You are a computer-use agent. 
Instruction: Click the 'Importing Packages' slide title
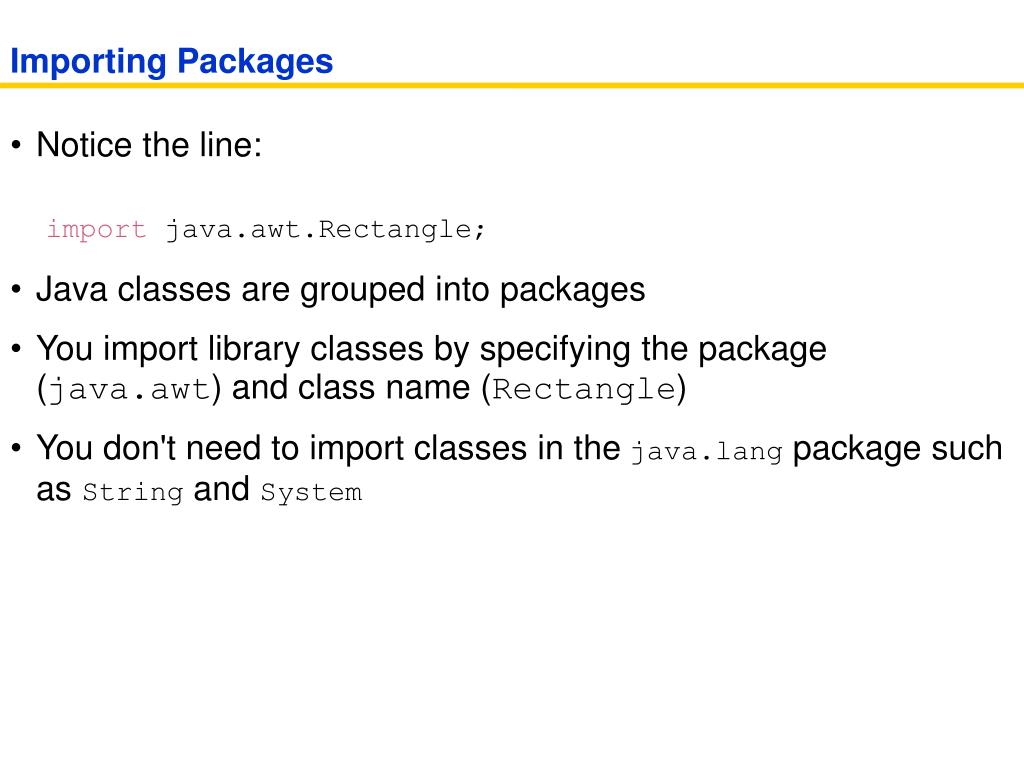pos(172,62)
